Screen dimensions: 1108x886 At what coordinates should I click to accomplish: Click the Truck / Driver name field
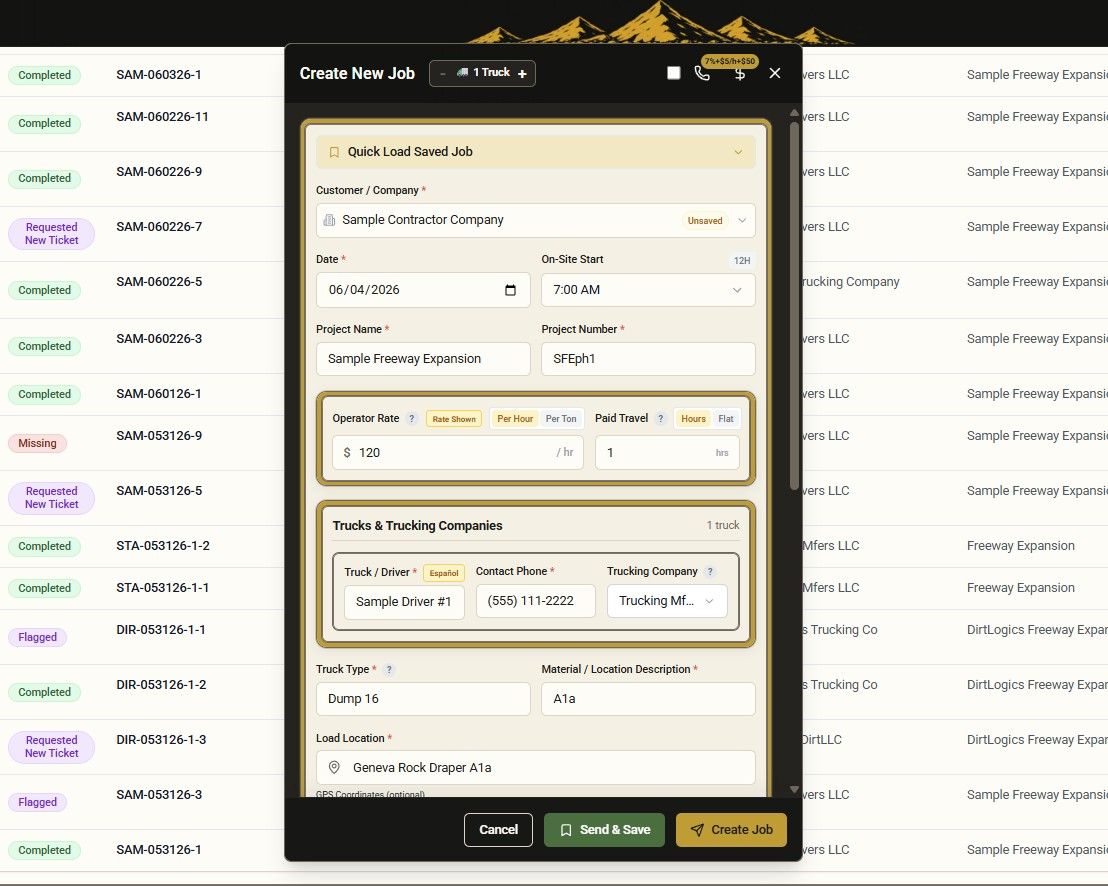404,602
